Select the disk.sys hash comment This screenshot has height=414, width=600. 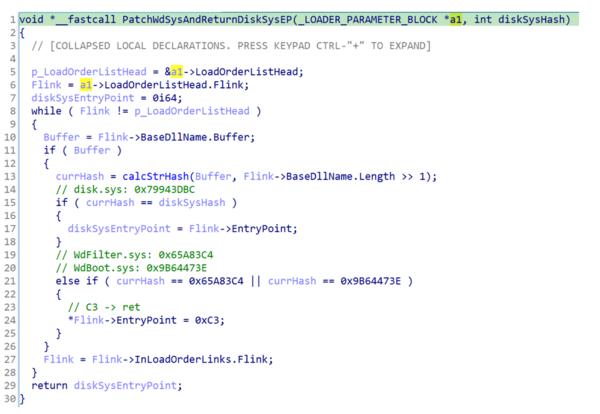pyautogui.click(x=125, y=190)
